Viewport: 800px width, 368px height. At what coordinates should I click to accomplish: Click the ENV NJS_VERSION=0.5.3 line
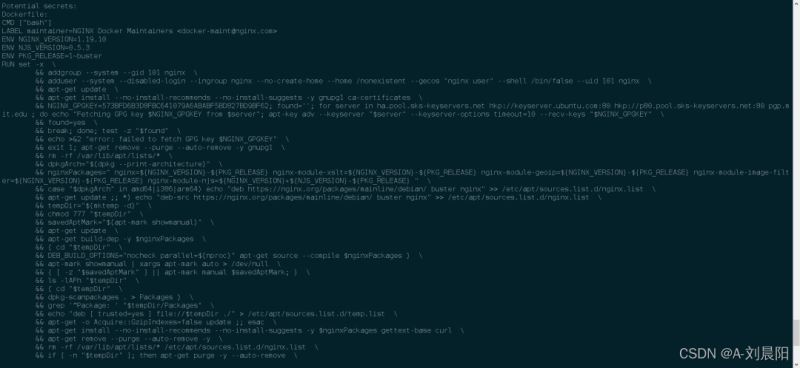point(45,47)
